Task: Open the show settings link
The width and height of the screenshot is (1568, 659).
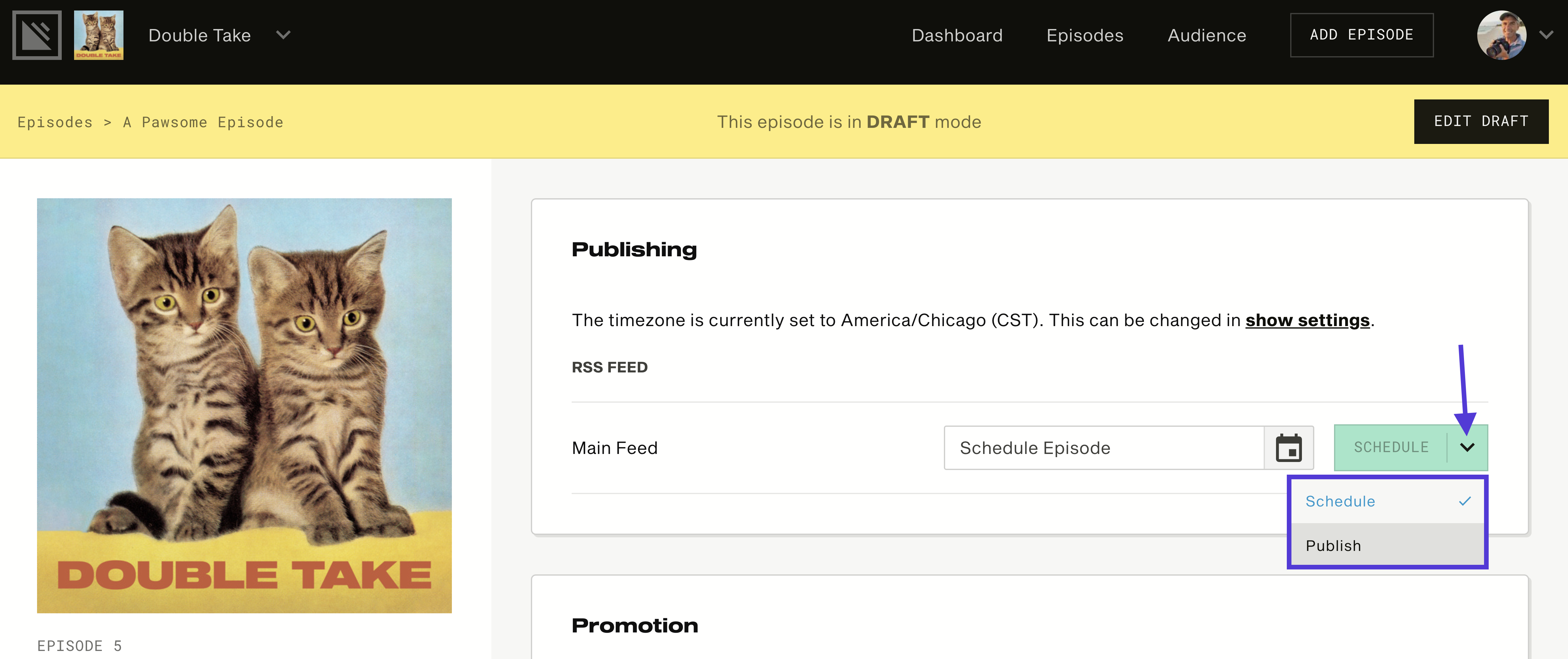Action: (x=1307, y=320)
